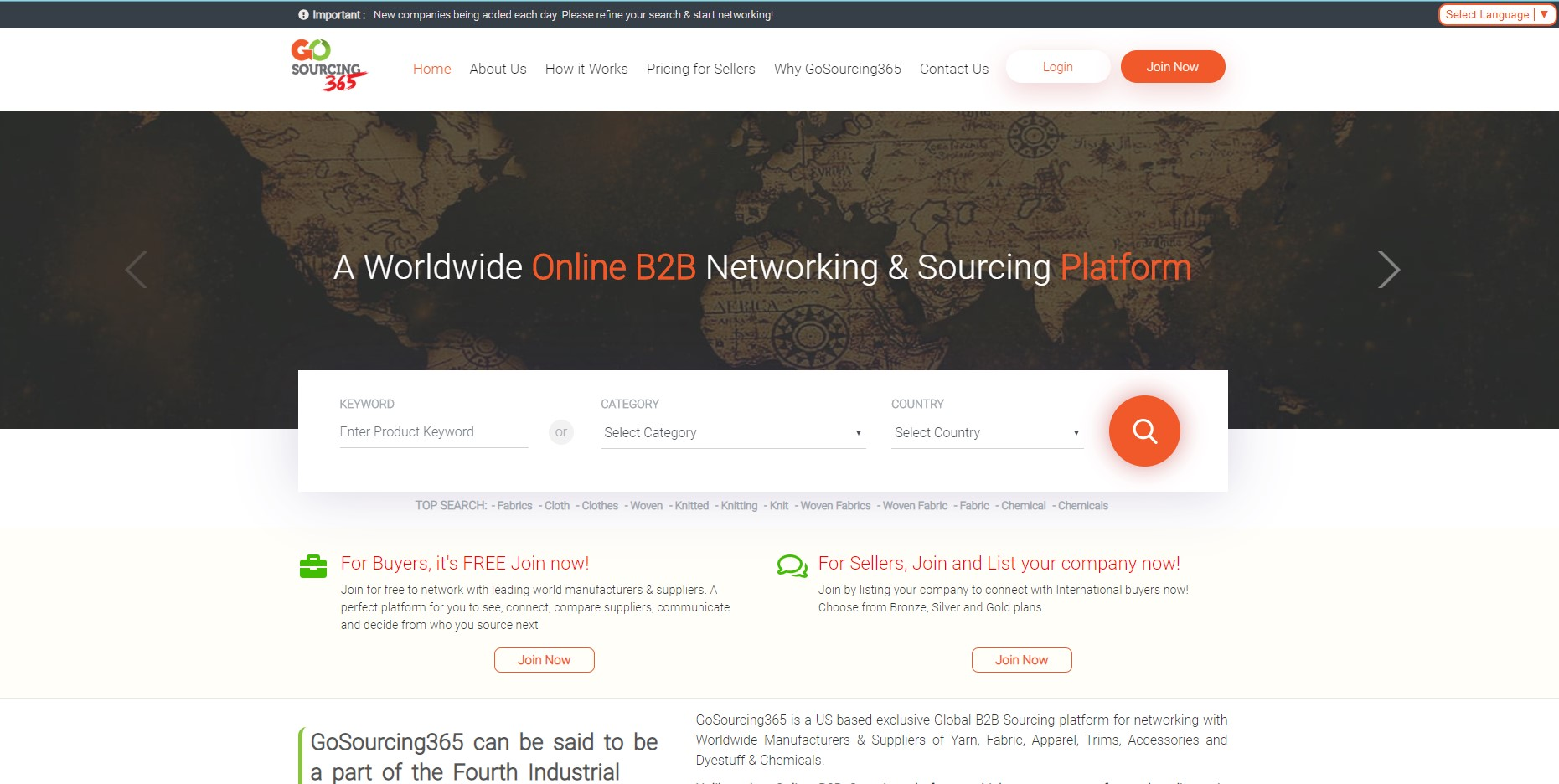Select top search term Clothes
This screenshot has width=1559, height=784.
coord(600,506)
